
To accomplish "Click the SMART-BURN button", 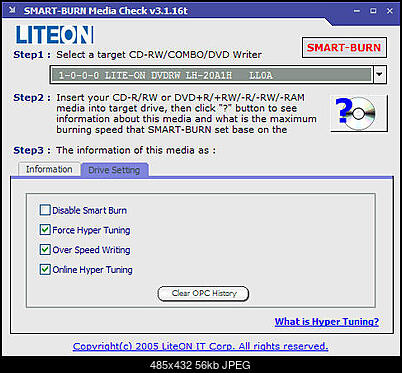I will pyautogui.click(x=344, y=48).
